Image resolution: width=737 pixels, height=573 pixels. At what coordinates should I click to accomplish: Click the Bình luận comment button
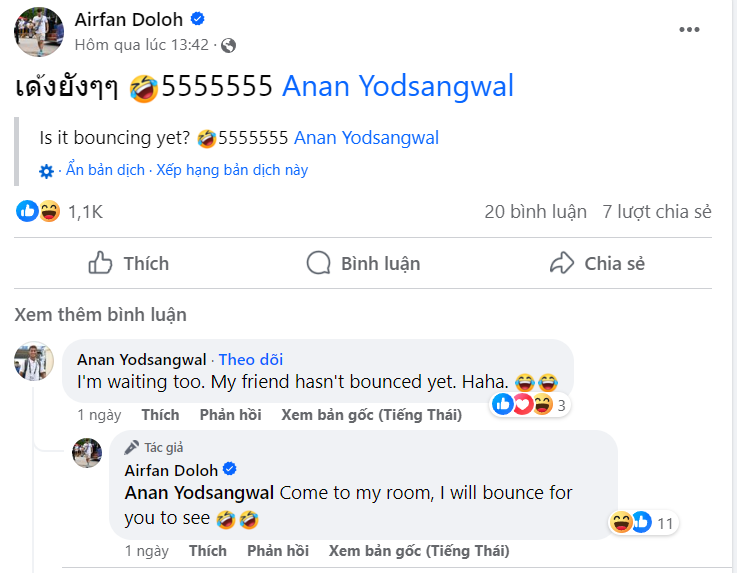363,263
